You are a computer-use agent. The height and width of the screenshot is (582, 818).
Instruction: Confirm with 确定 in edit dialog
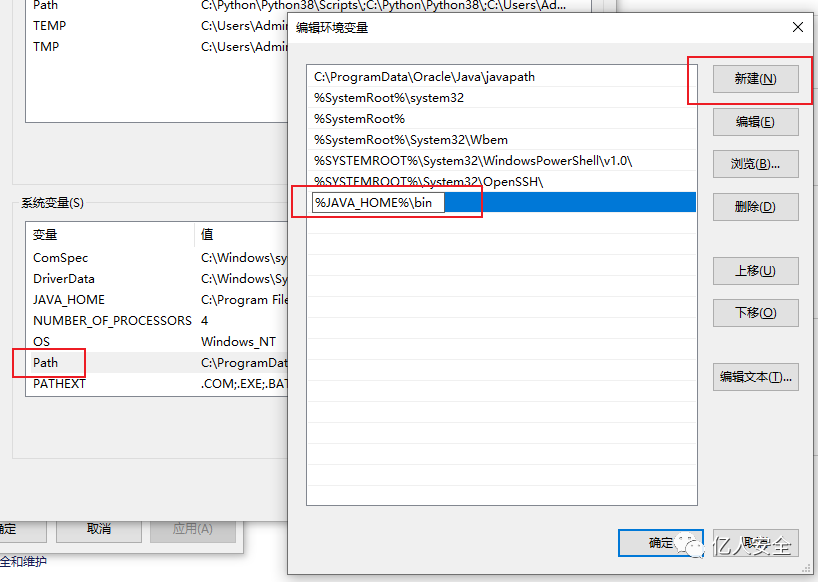(x=660, y=543)
